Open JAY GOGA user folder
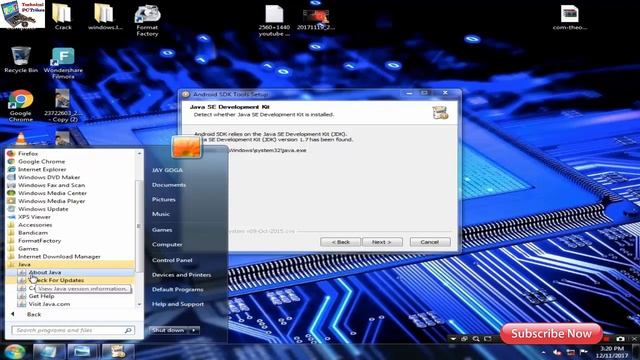 [167, 170]
